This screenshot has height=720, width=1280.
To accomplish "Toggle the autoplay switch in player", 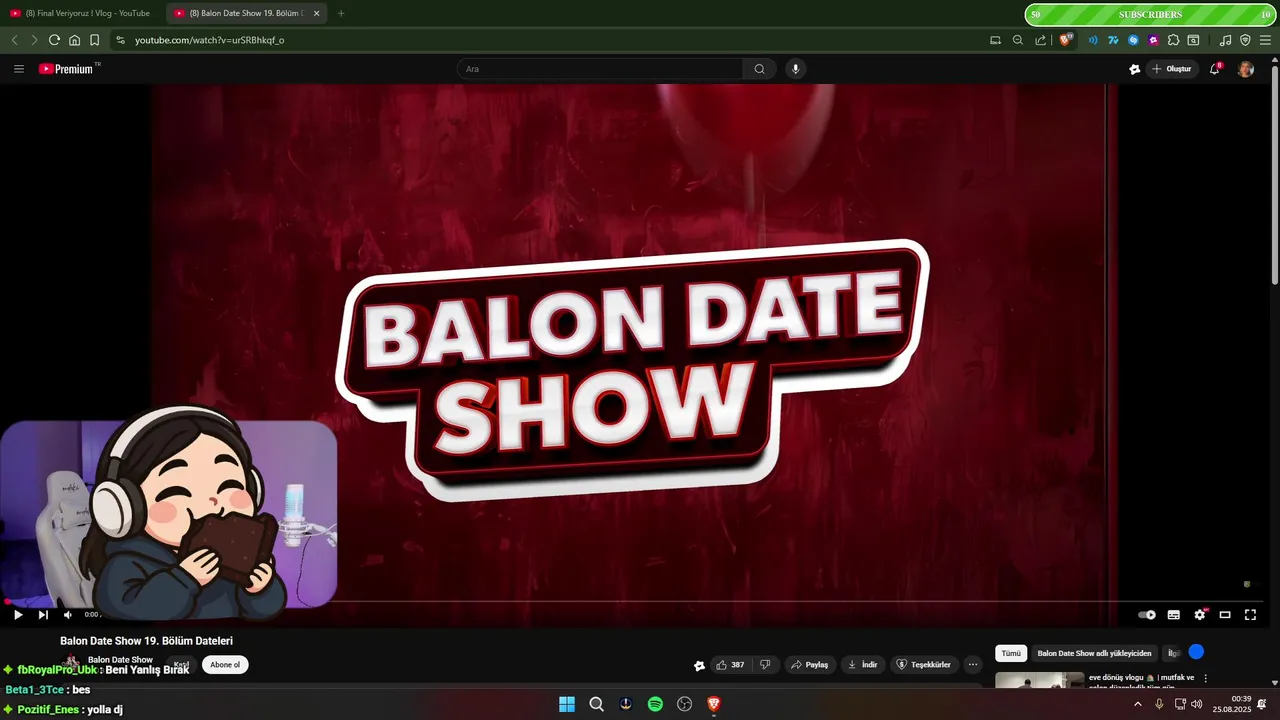I will click(1147, 615).
